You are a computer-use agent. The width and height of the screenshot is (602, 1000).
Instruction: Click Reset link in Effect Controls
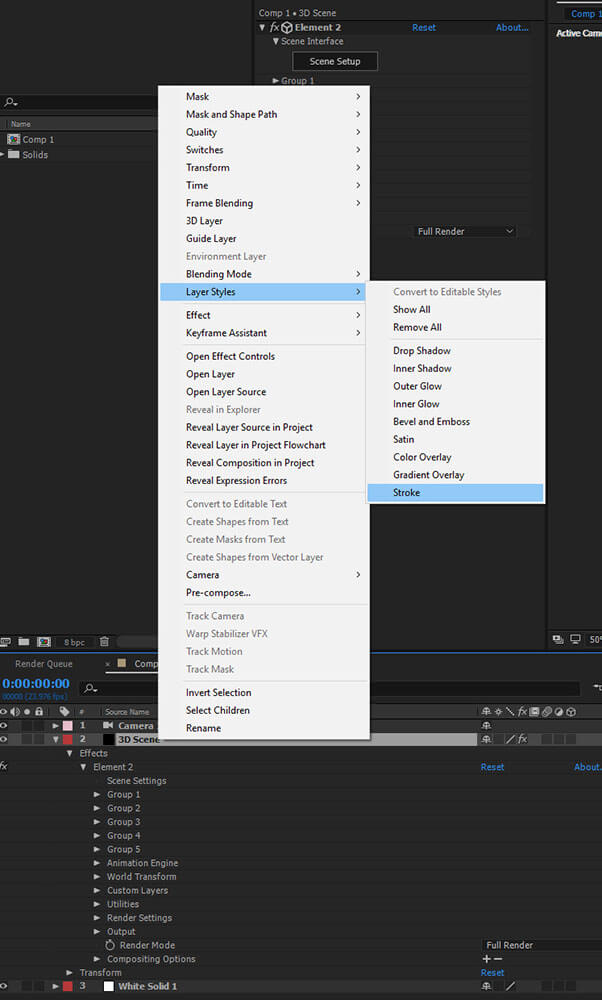(x=424, y=27)
